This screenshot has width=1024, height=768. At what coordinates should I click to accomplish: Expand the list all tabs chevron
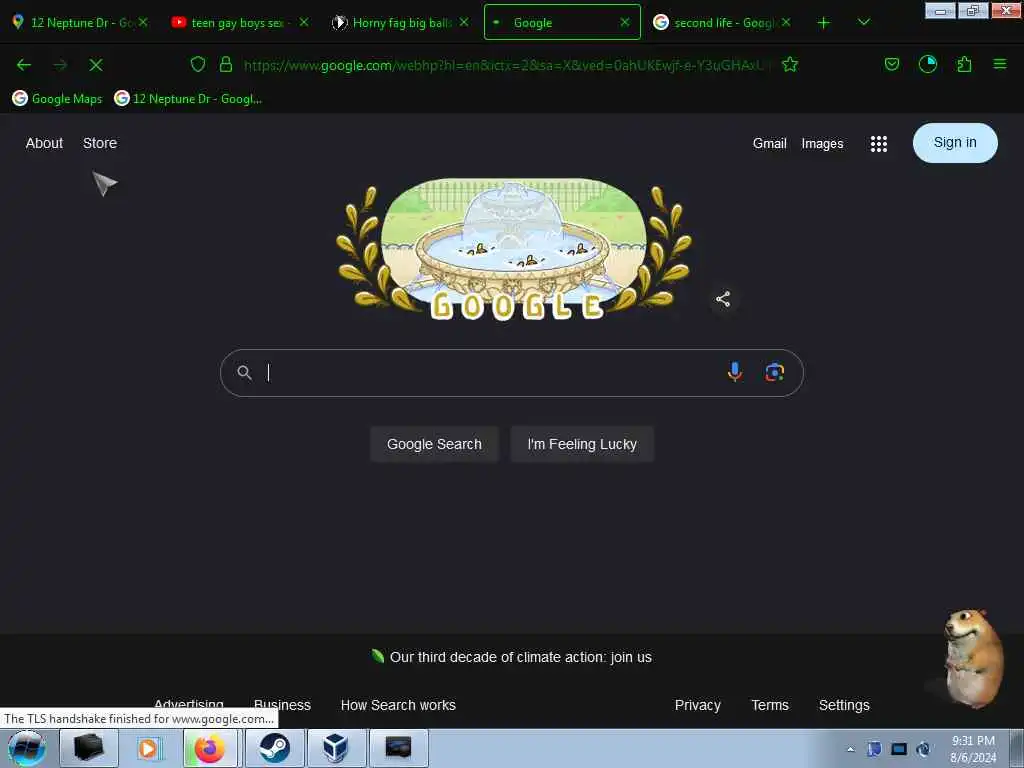[863, 22]
